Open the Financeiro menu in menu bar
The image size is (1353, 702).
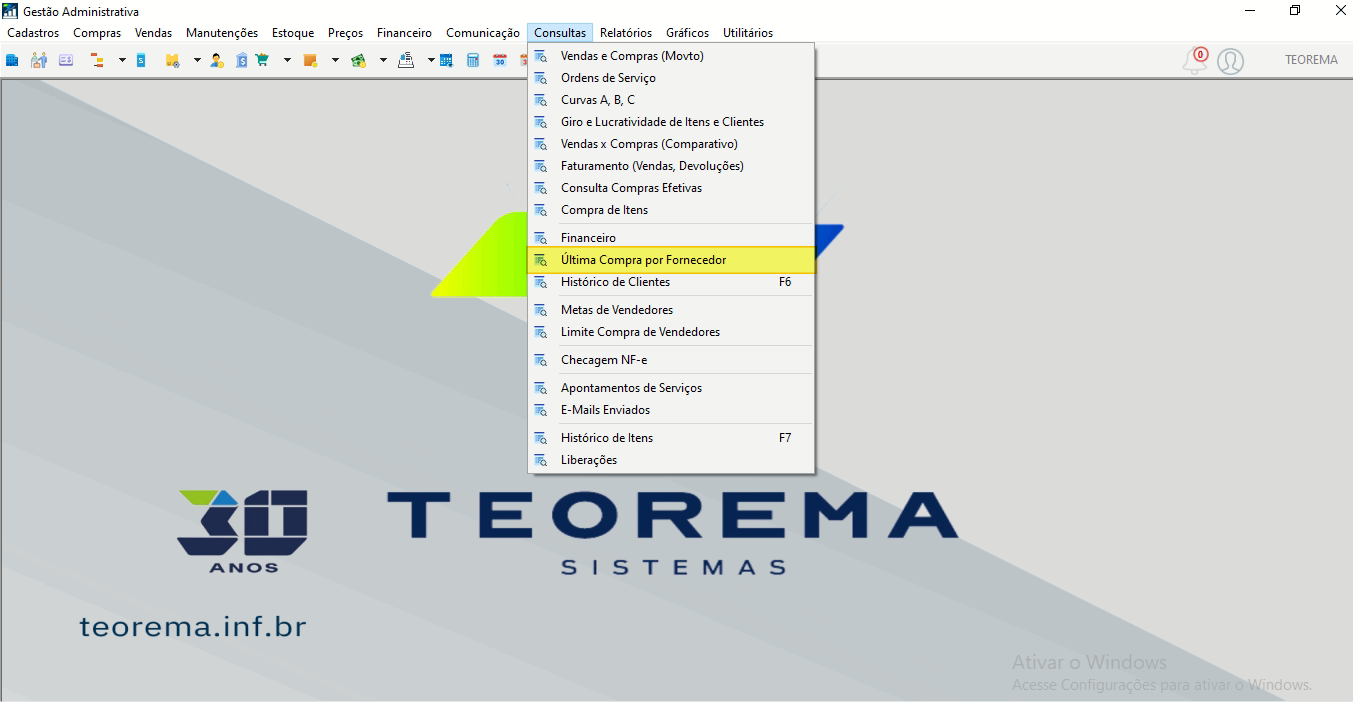point(405,33)
